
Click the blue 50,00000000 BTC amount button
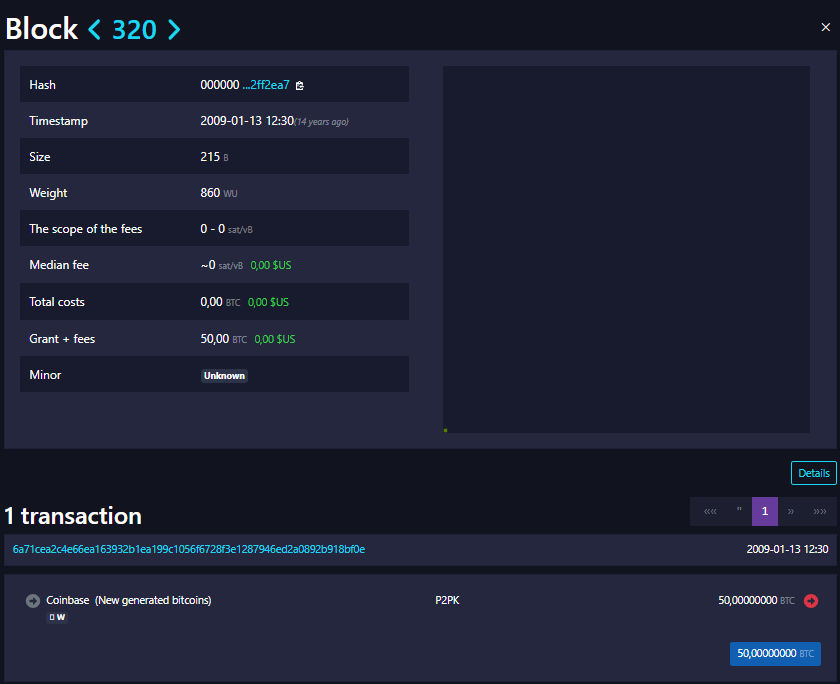point(775,653)
